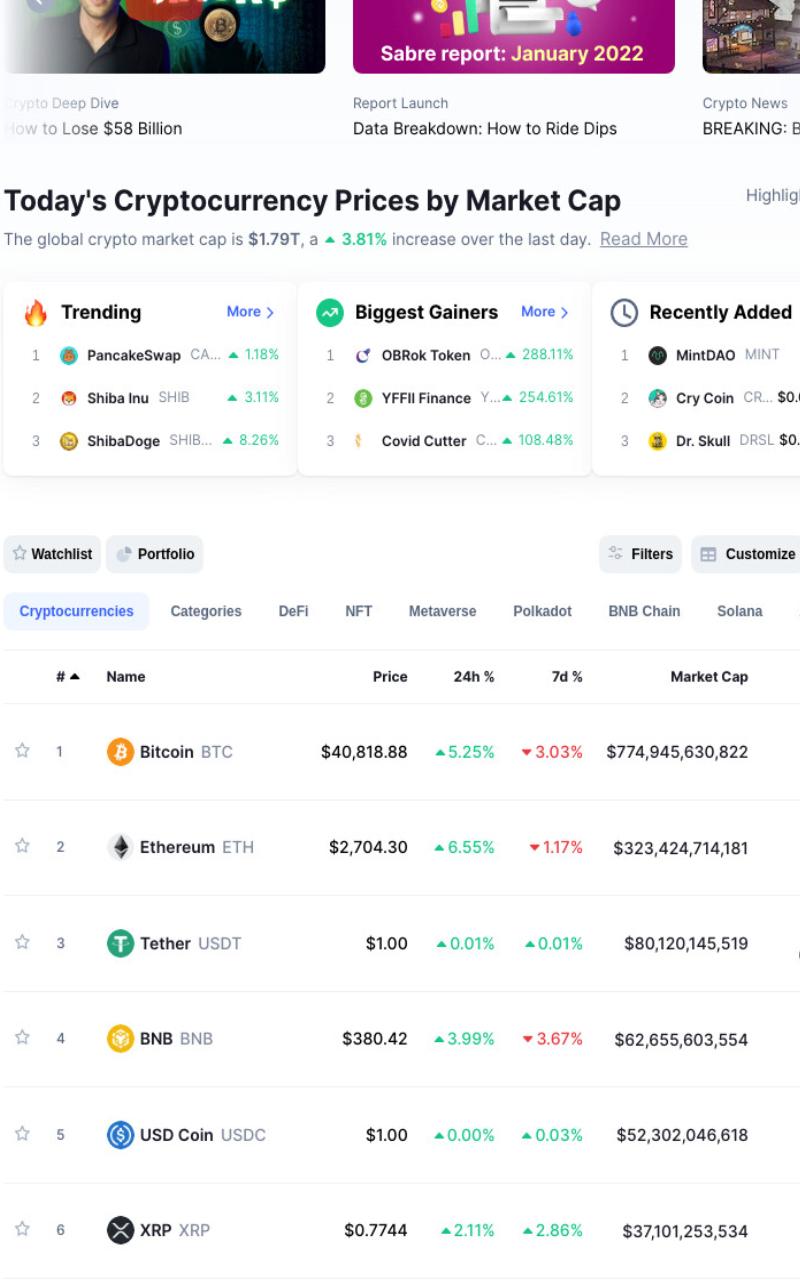Toggle the BNB watchlist star

tap(22, 1038)
